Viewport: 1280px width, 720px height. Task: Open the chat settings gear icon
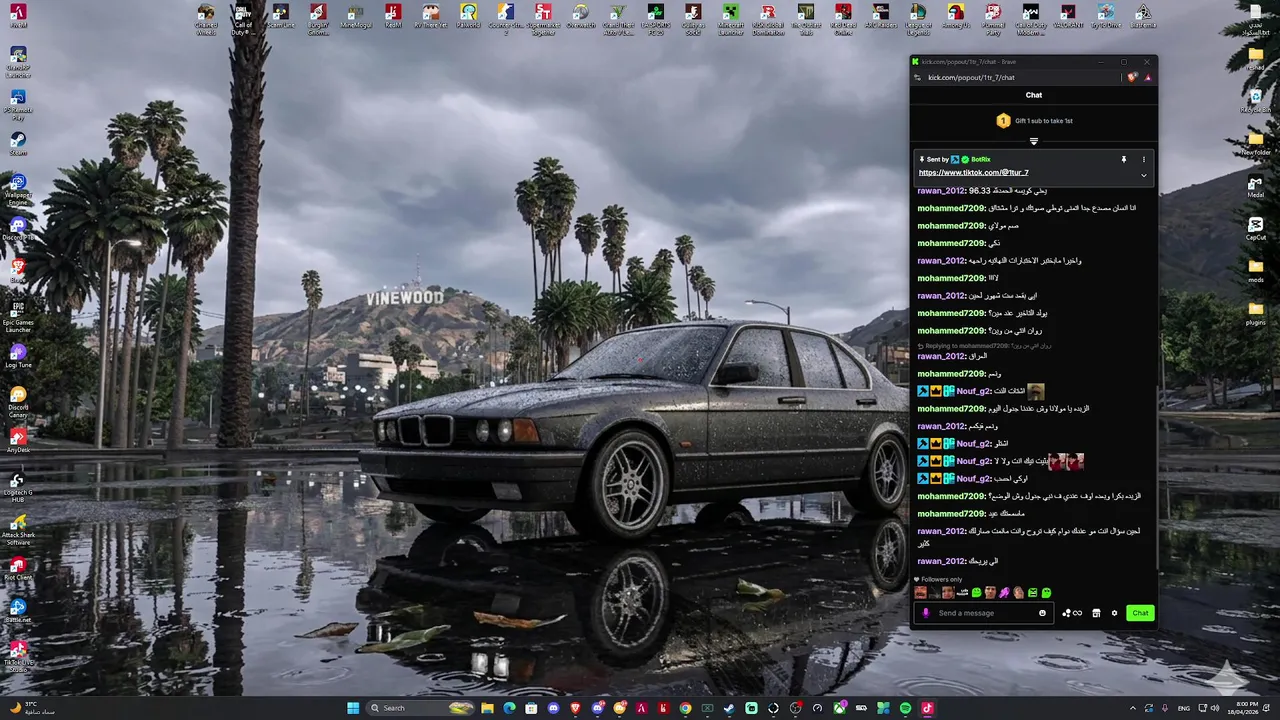(x=1114, y=613)
